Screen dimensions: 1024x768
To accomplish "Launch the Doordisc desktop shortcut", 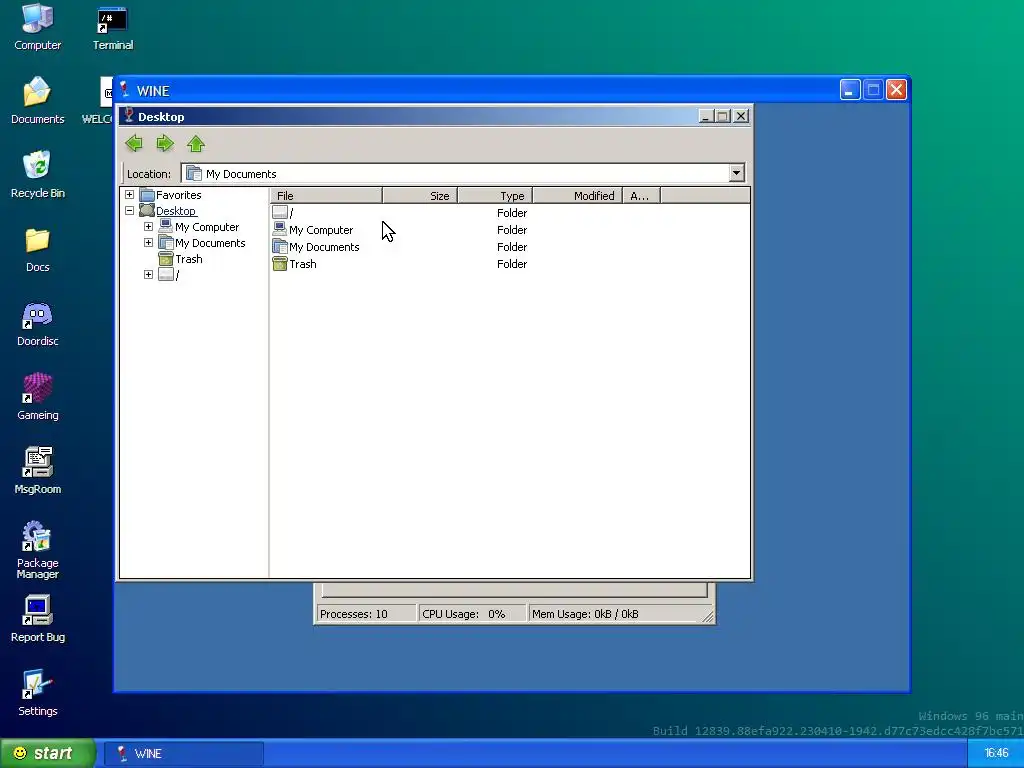I will click(37, 323).
